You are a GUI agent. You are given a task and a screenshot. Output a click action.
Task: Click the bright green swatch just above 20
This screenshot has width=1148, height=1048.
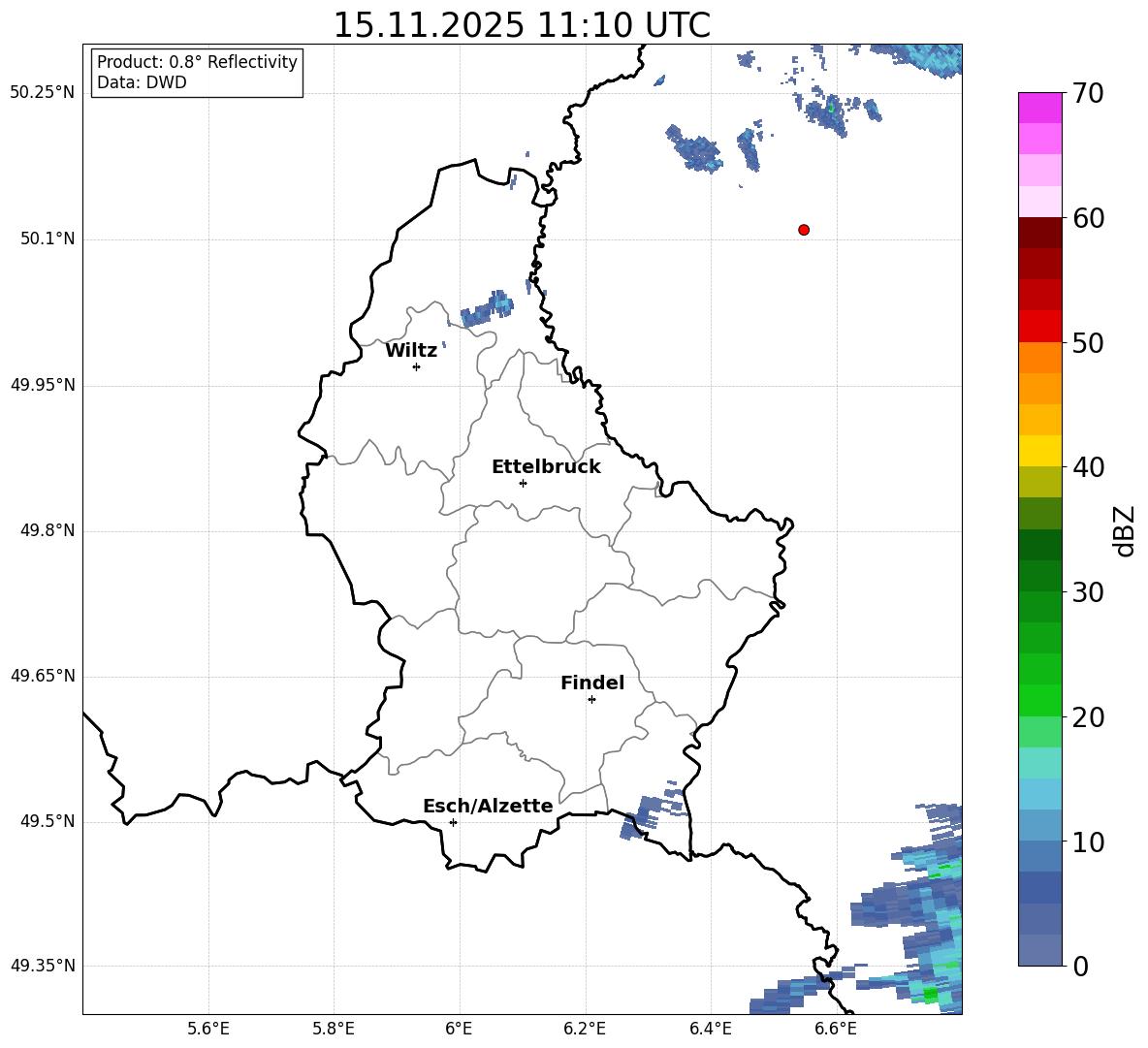(1039, 700)
